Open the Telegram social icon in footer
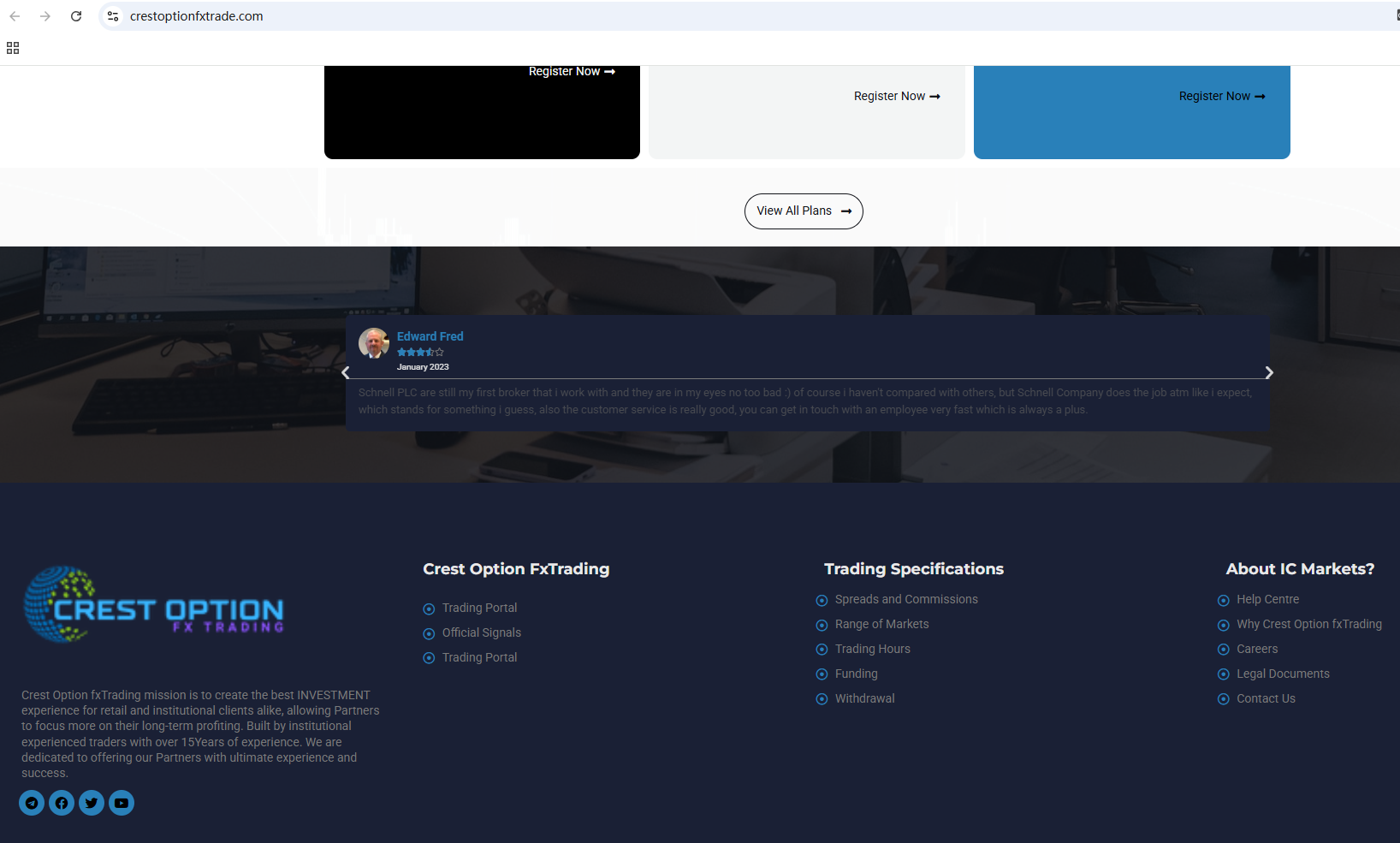Image resolution: width=1400 pixels, height=843 pixels. [x=32, y=803]
